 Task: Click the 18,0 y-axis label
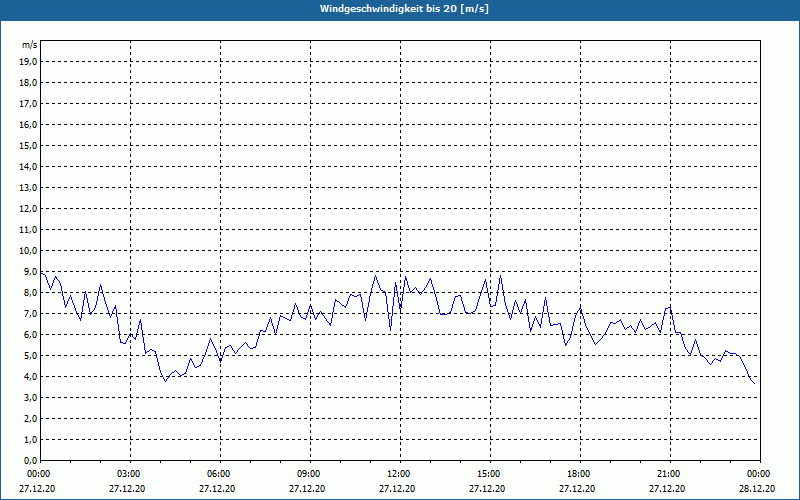pyautogui.click(x=29, y=83)
